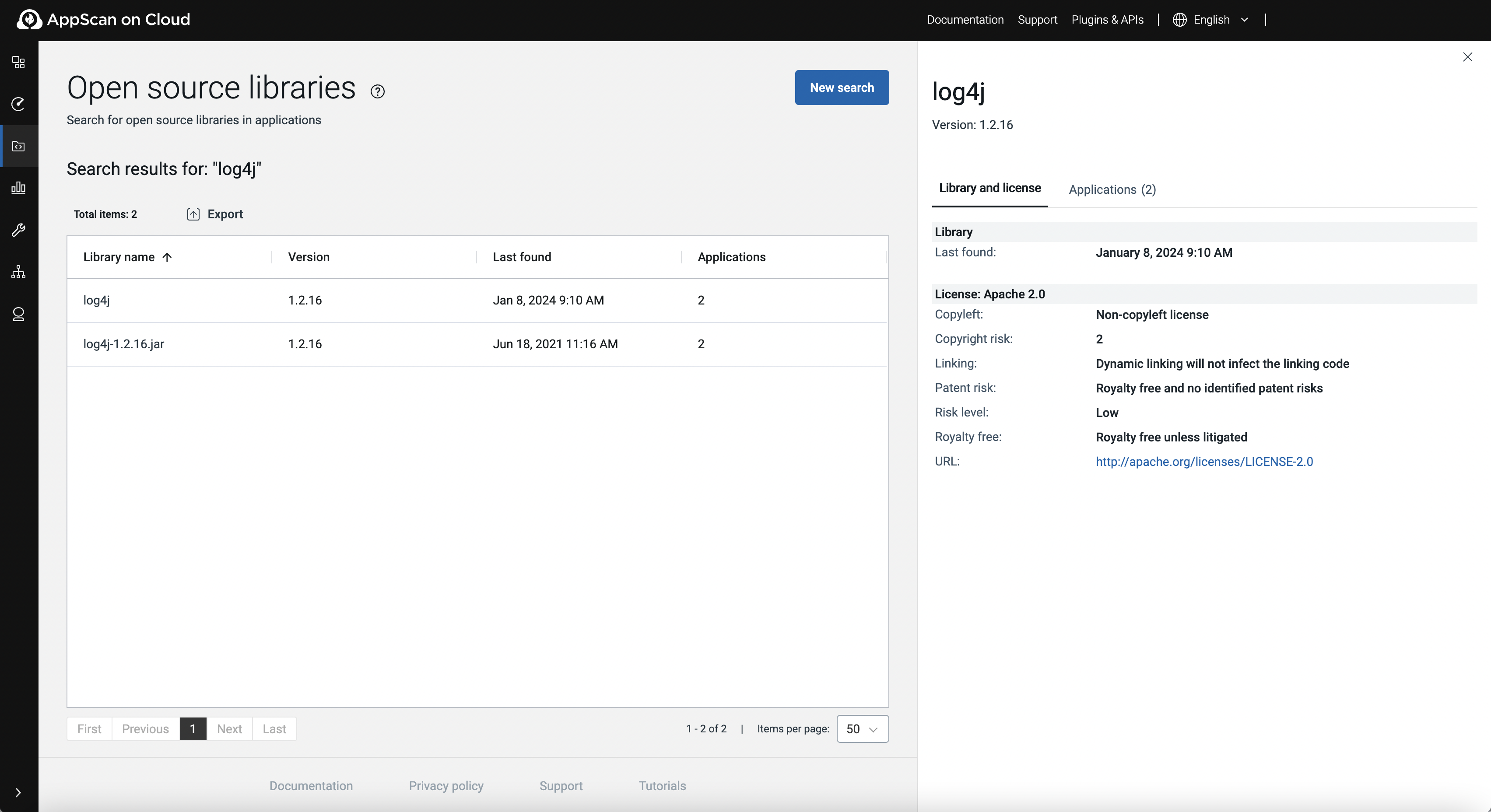Viewport: 1491px width, 812px height.
Task: Click the AppScan on Cloud logo
Action: tap(104, 19)
